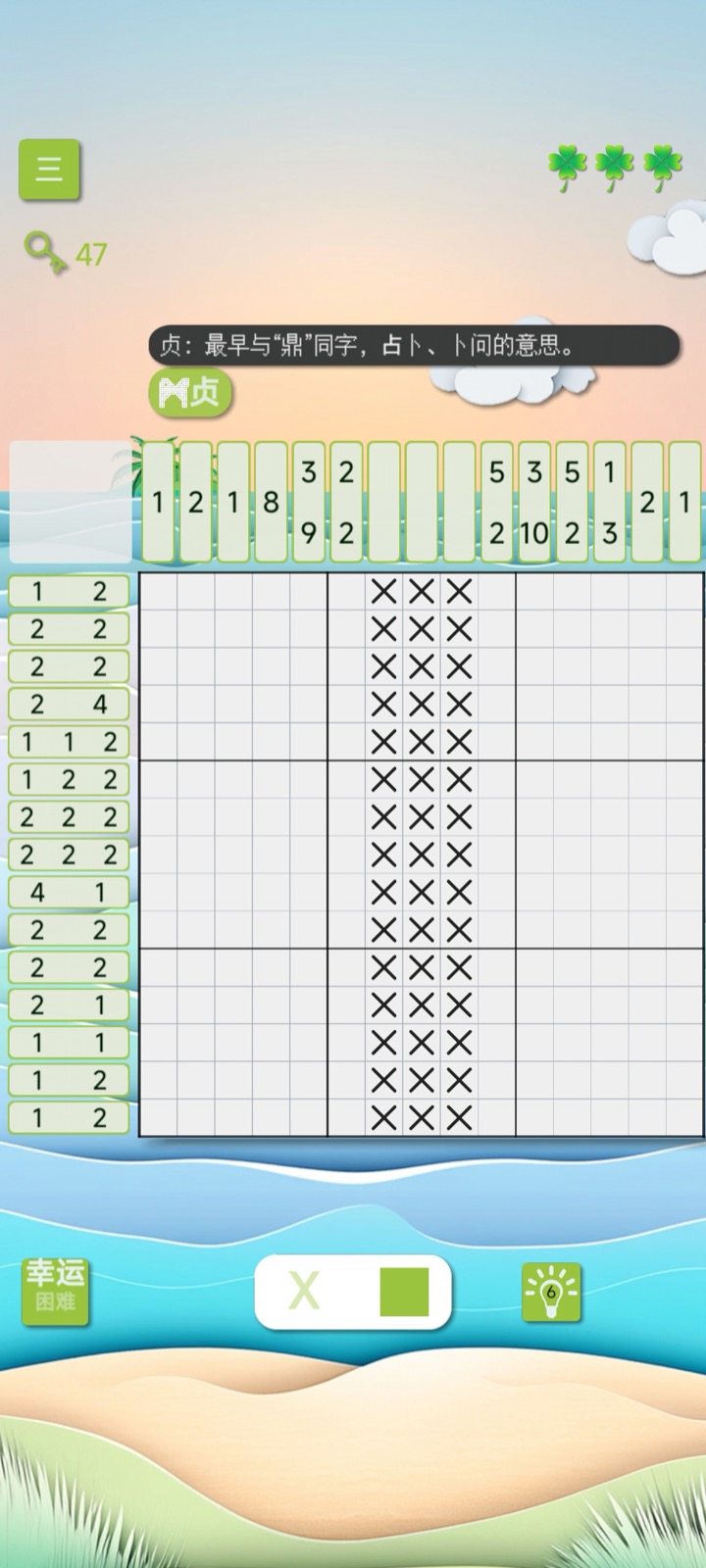
Task: Tap the last four-leaf clover life
Action: [663, 168]
